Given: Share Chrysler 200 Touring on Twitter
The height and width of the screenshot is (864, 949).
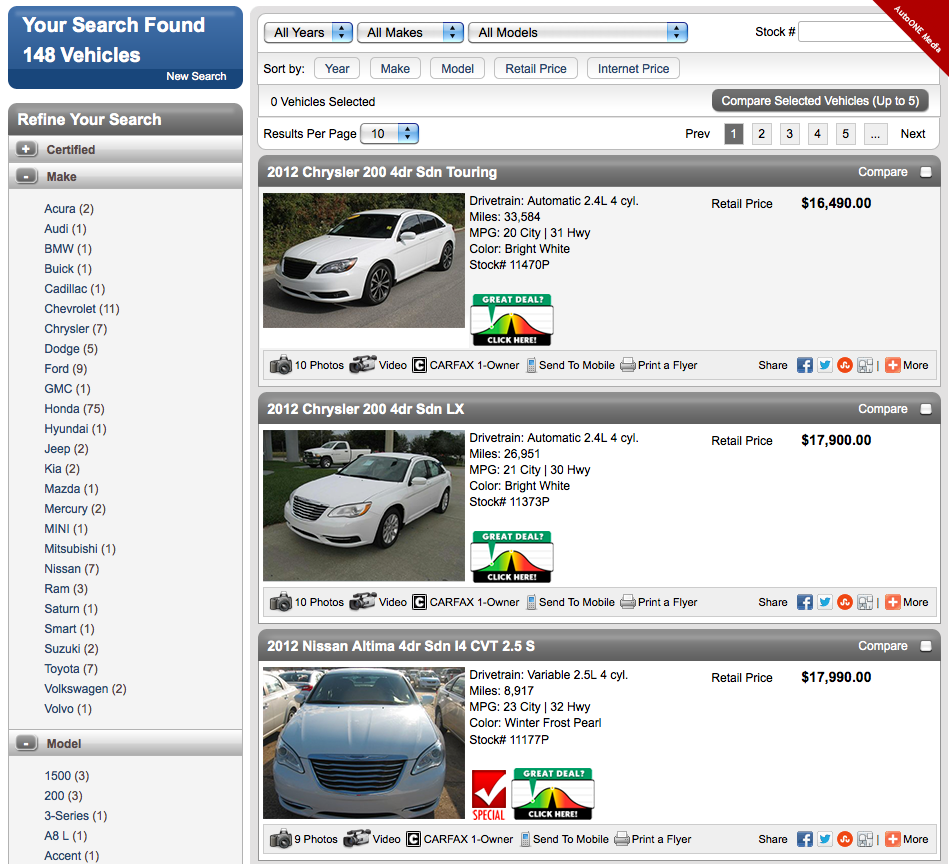Looking at the screenshot, I should coord(824,365).
